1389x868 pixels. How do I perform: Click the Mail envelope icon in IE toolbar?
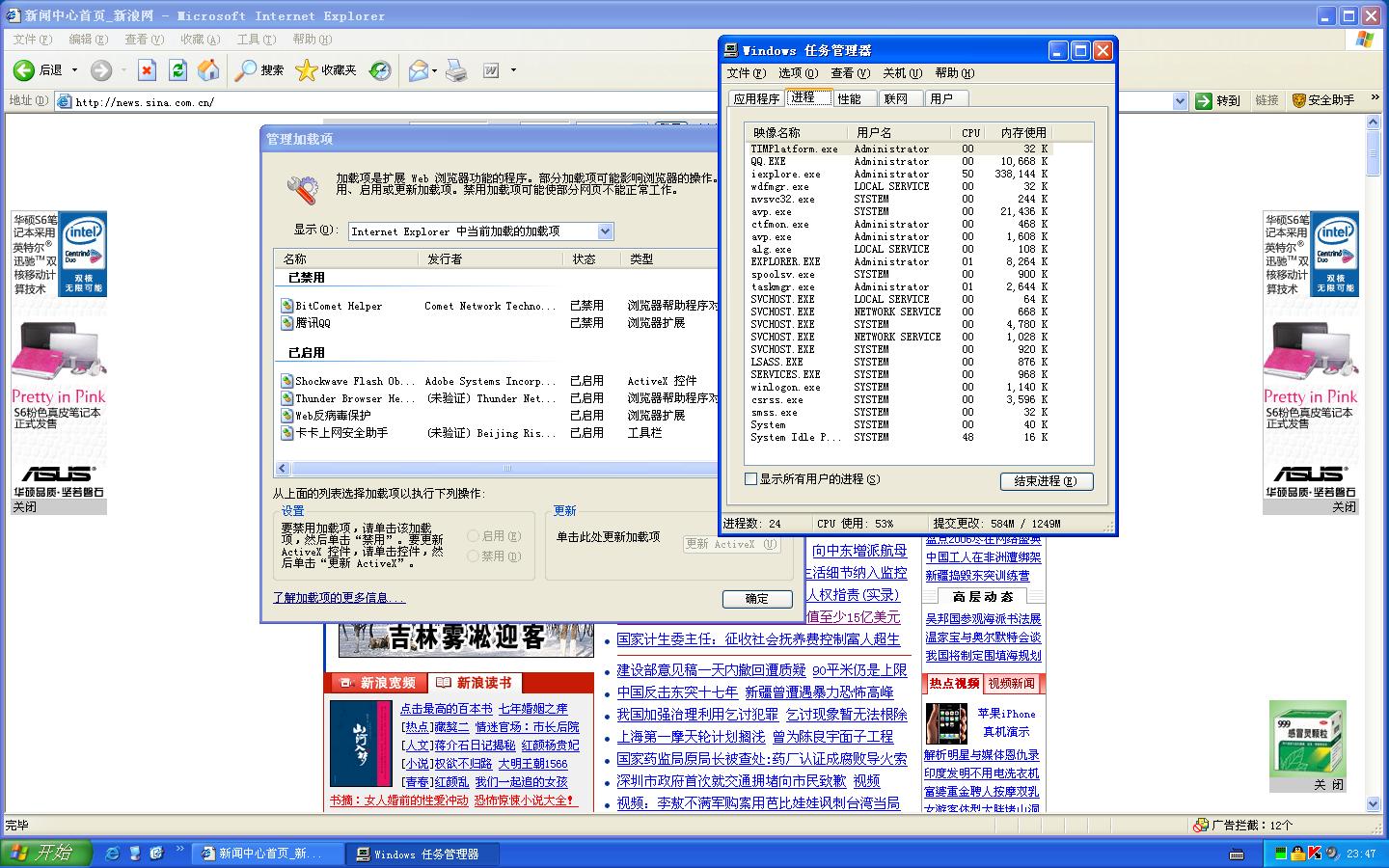click(x=419, y=70)
